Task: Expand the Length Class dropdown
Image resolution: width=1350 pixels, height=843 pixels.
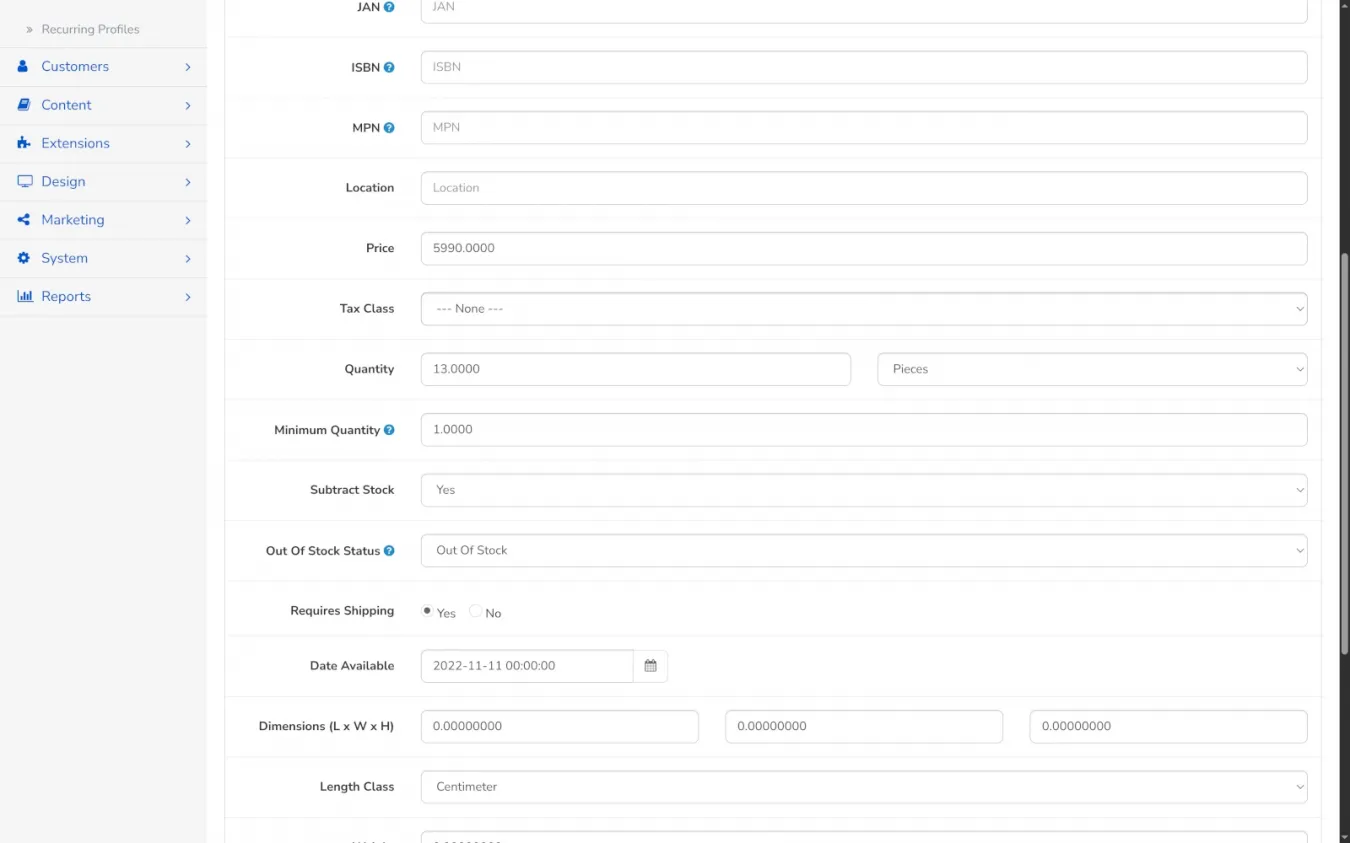Action: click(x=863, y=787)
